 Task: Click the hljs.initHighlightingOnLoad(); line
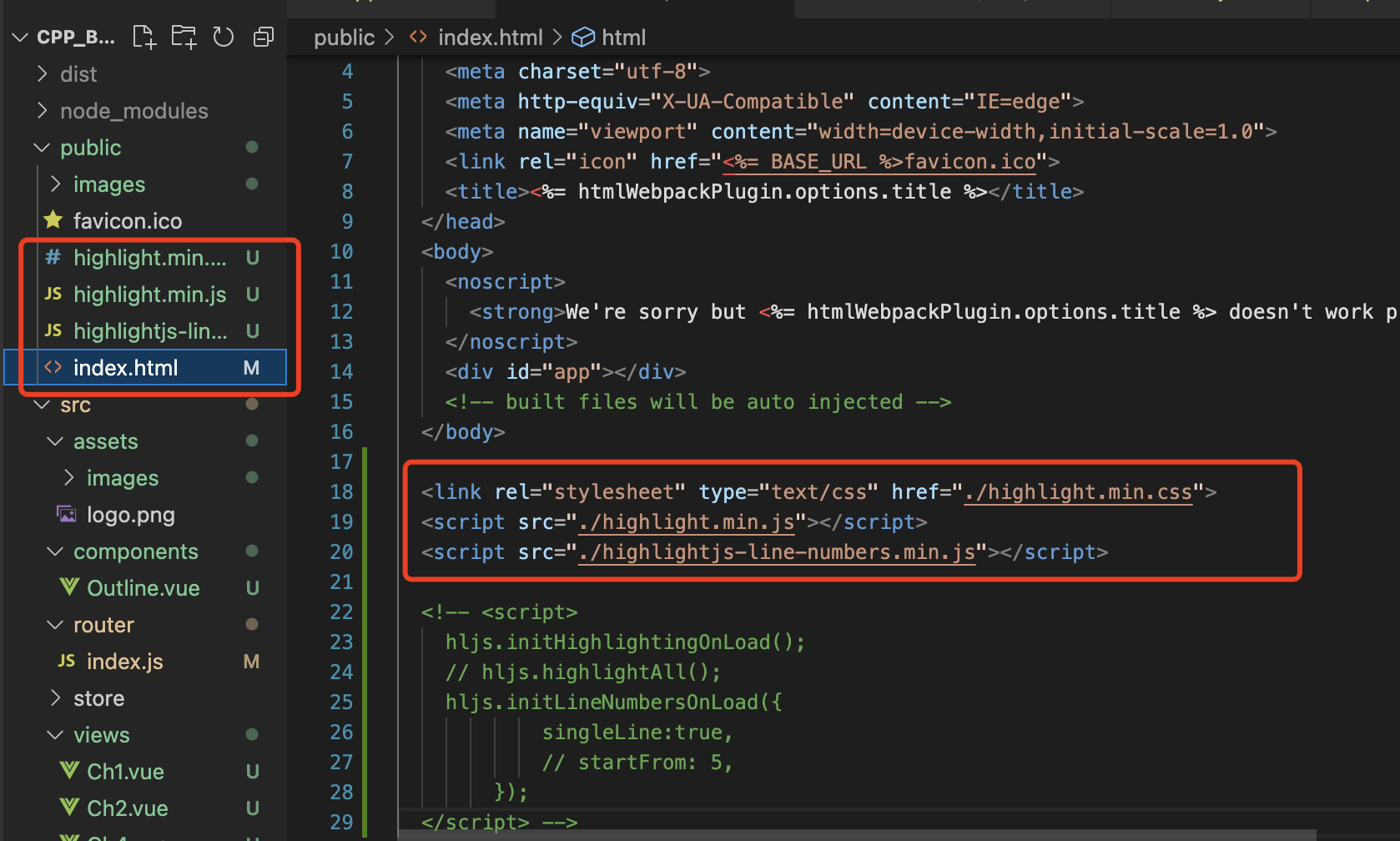626,642
